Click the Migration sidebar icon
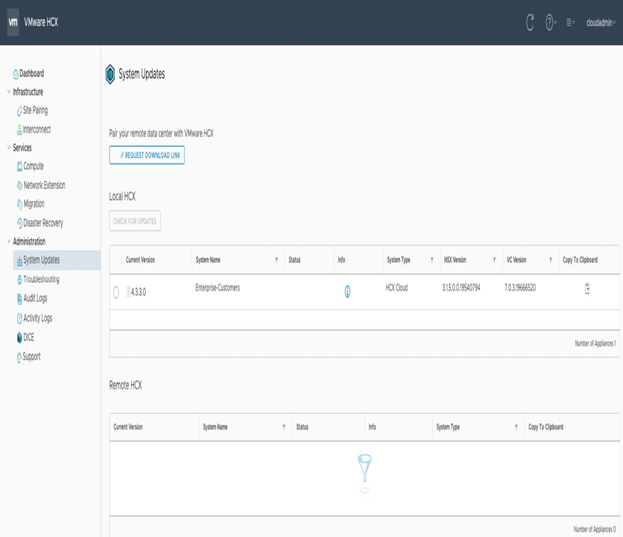The image size is (623, 537). (19, 204)
